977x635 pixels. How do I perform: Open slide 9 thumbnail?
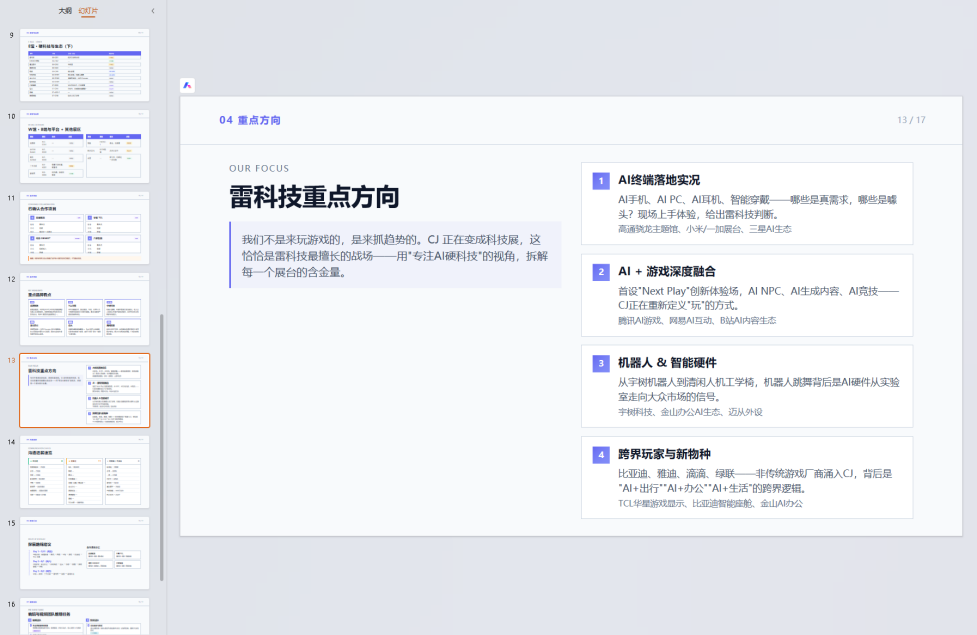click(x=85, y=65)
